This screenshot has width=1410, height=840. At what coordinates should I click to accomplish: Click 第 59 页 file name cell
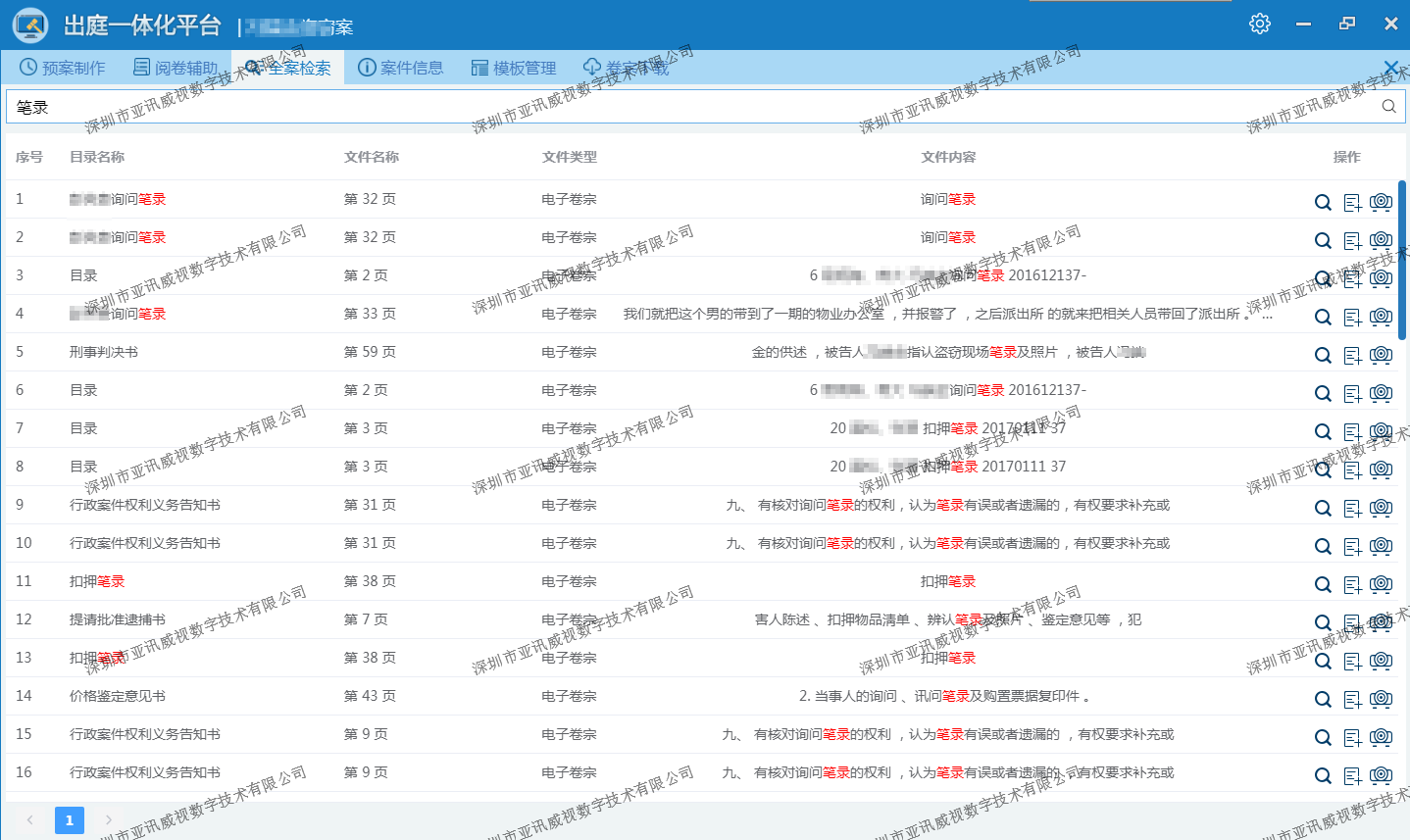(x=370, y=352)
